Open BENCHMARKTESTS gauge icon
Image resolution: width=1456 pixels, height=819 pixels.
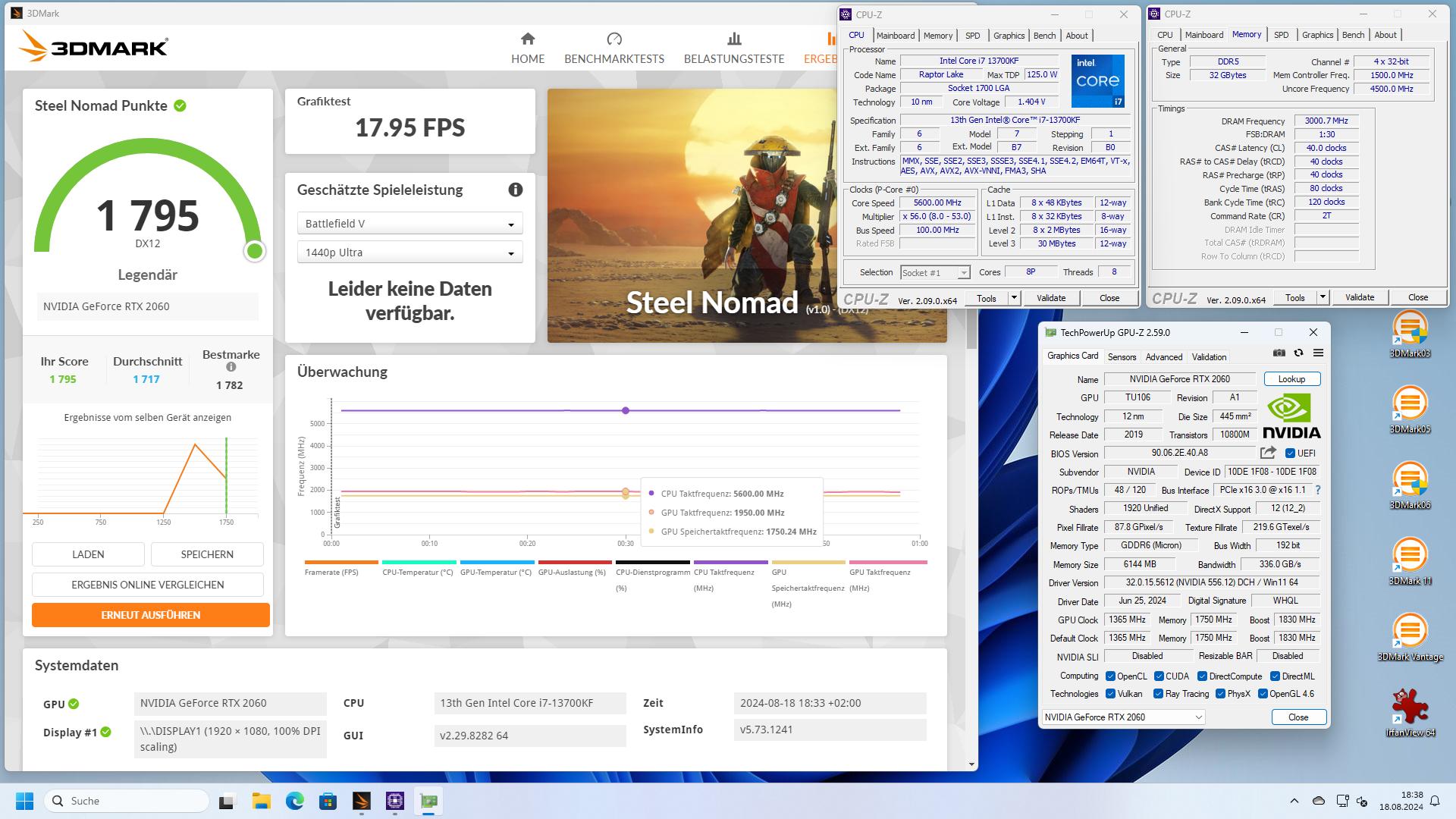pos(614,39)
